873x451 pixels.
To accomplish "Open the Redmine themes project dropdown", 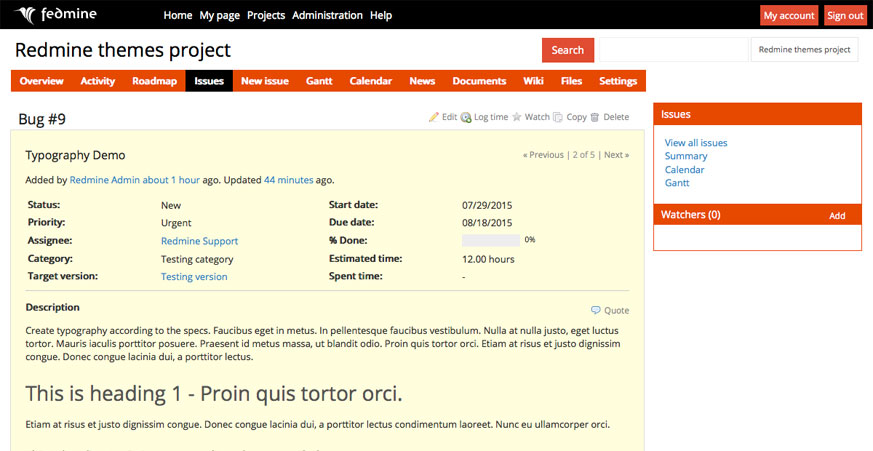I will tap(805, 50).
